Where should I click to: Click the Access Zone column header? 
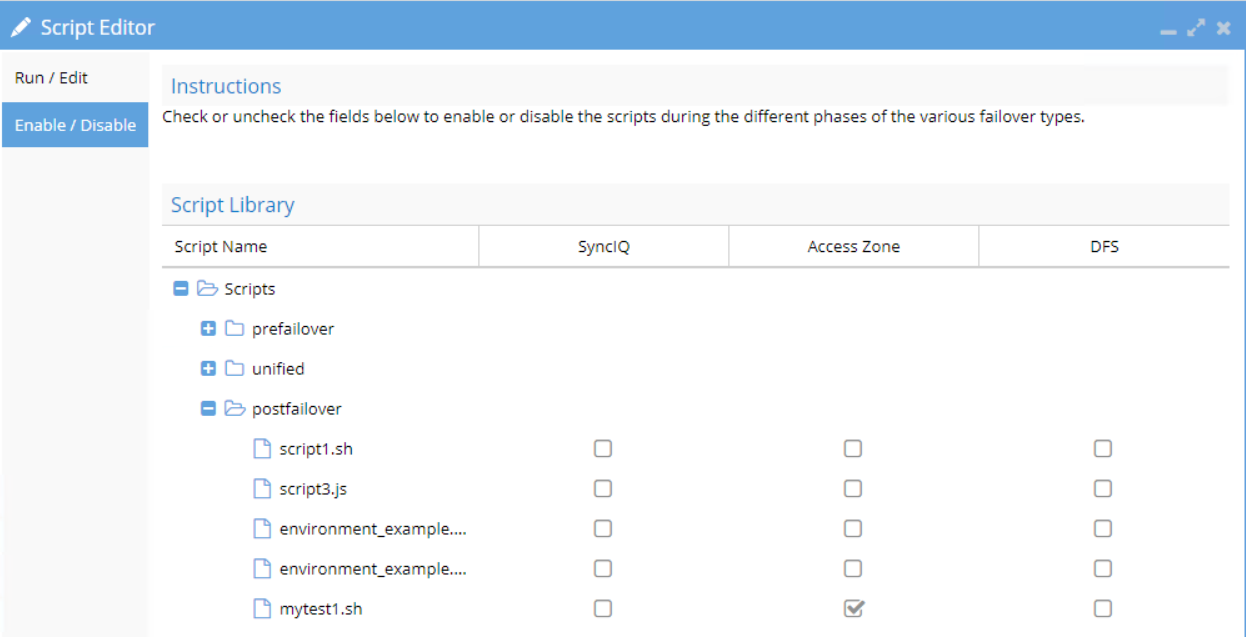click(x=854, y=246)
